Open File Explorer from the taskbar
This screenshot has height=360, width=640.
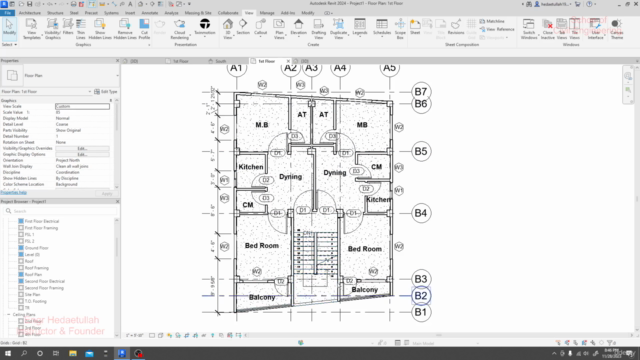[73, 353]
